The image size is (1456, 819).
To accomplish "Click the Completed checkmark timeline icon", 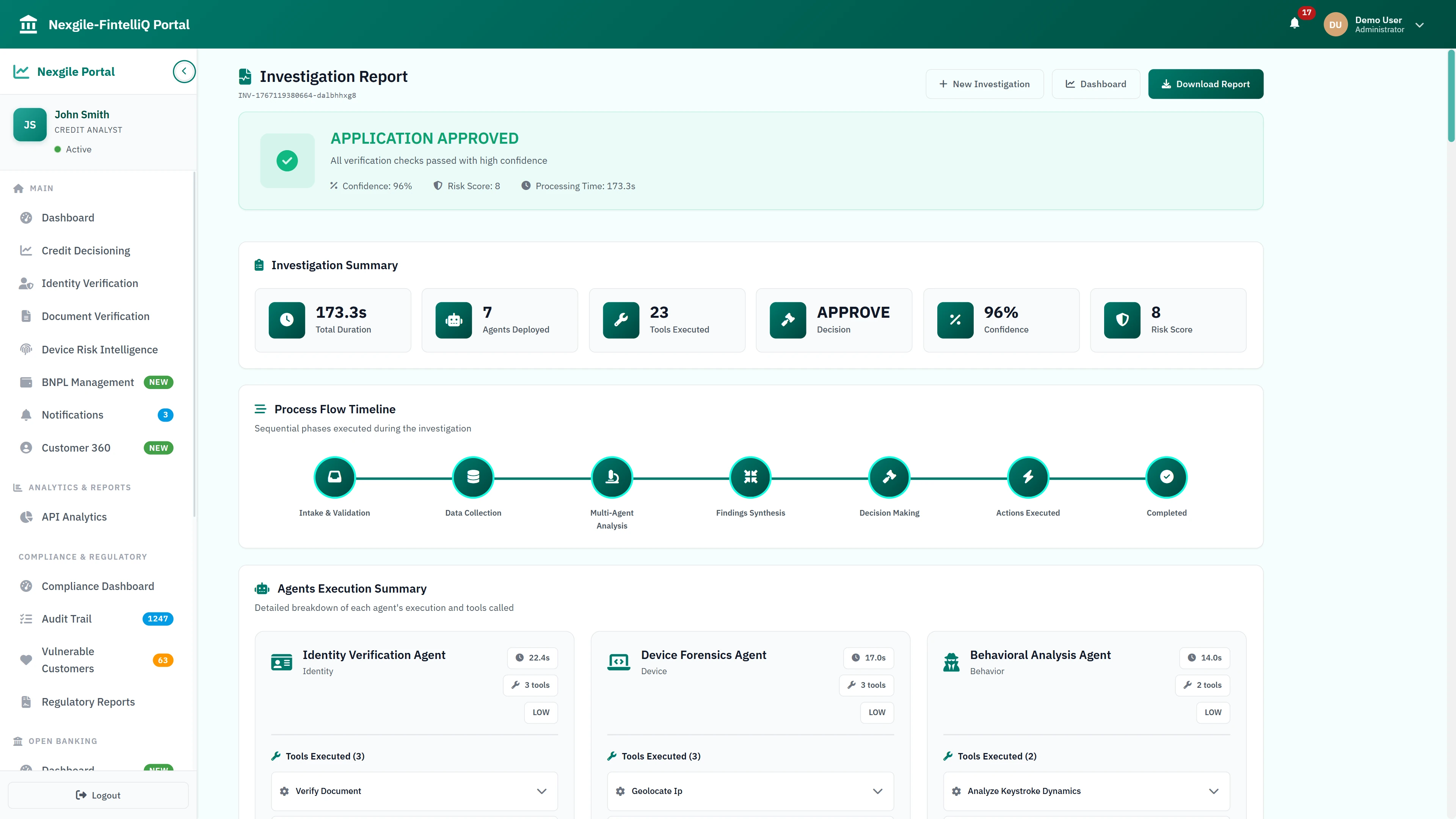I will (x=1167, y=477).
